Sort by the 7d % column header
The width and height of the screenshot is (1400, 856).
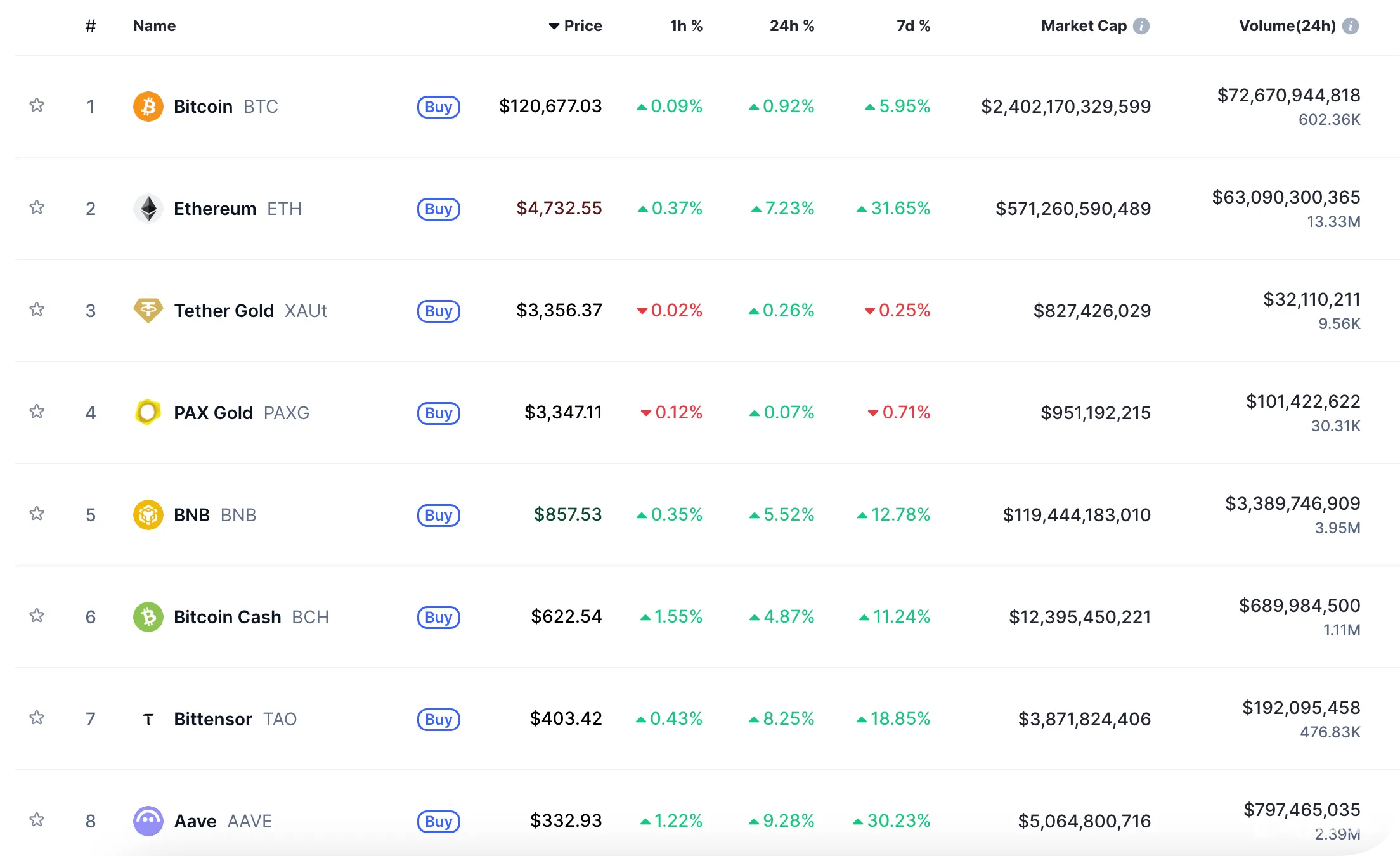913,26
